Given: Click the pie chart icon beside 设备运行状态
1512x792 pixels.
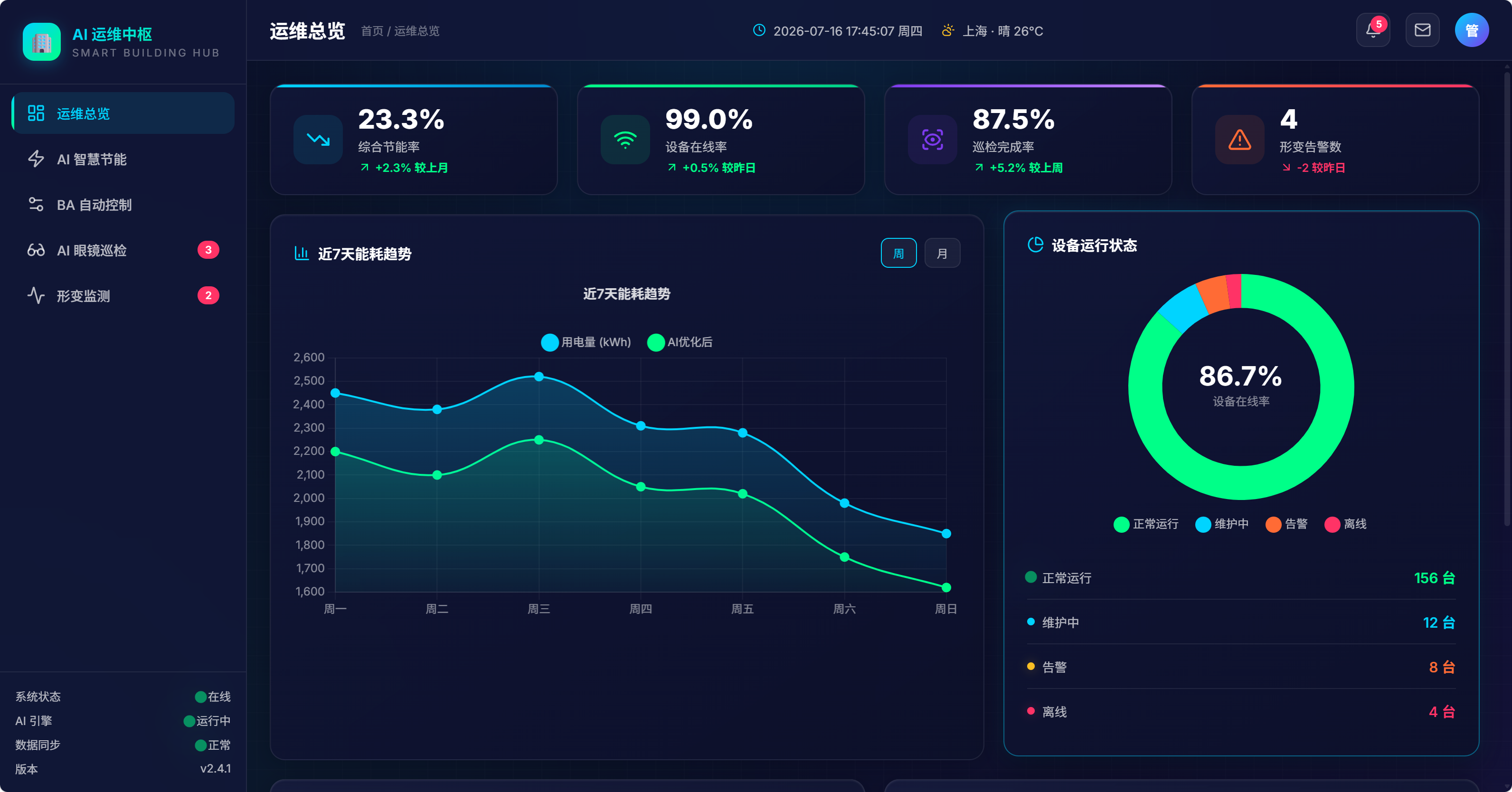Looking at the screenshot, I should (x=1035, y=245).
